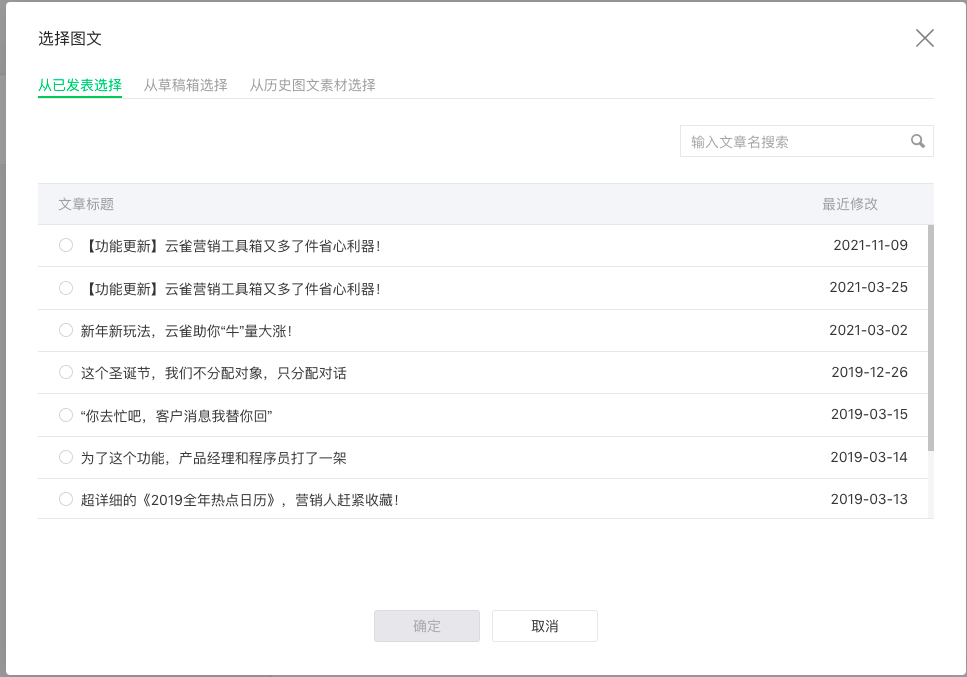Select radio for the 2021-11-09 功能更新 article

tap(66, 245)
